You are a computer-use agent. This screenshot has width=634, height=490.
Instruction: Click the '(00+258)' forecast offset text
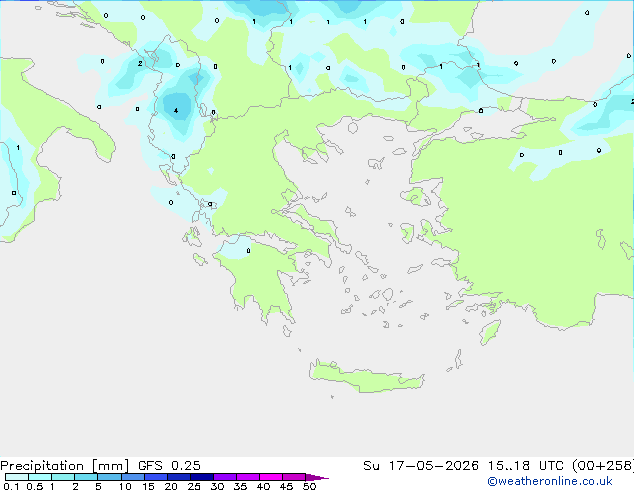tap(603, 466)
